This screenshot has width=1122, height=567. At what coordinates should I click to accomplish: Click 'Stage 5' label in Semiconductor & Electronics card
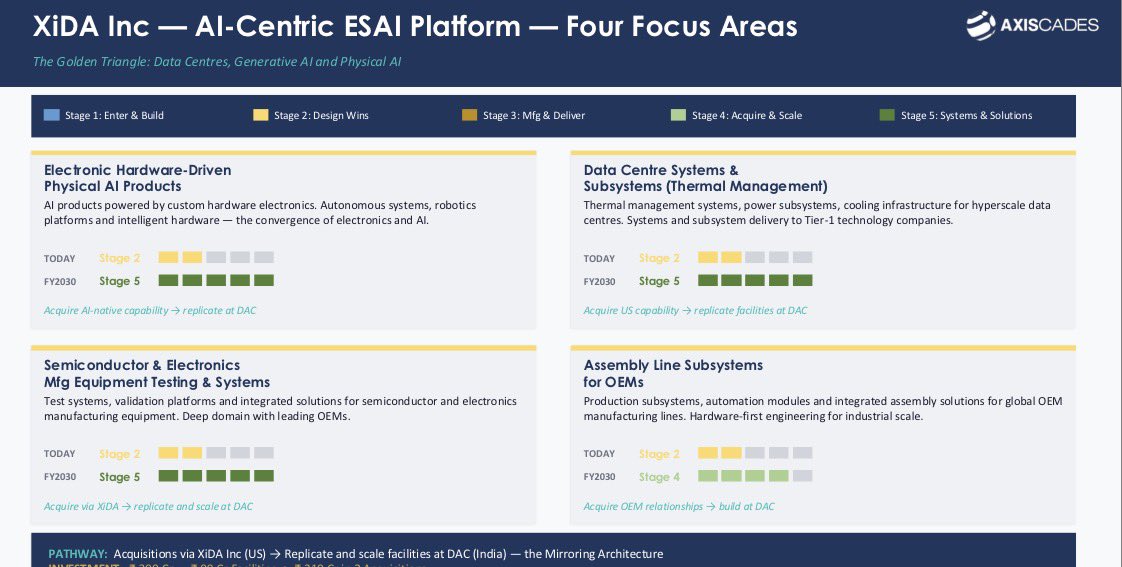[119, 477]
